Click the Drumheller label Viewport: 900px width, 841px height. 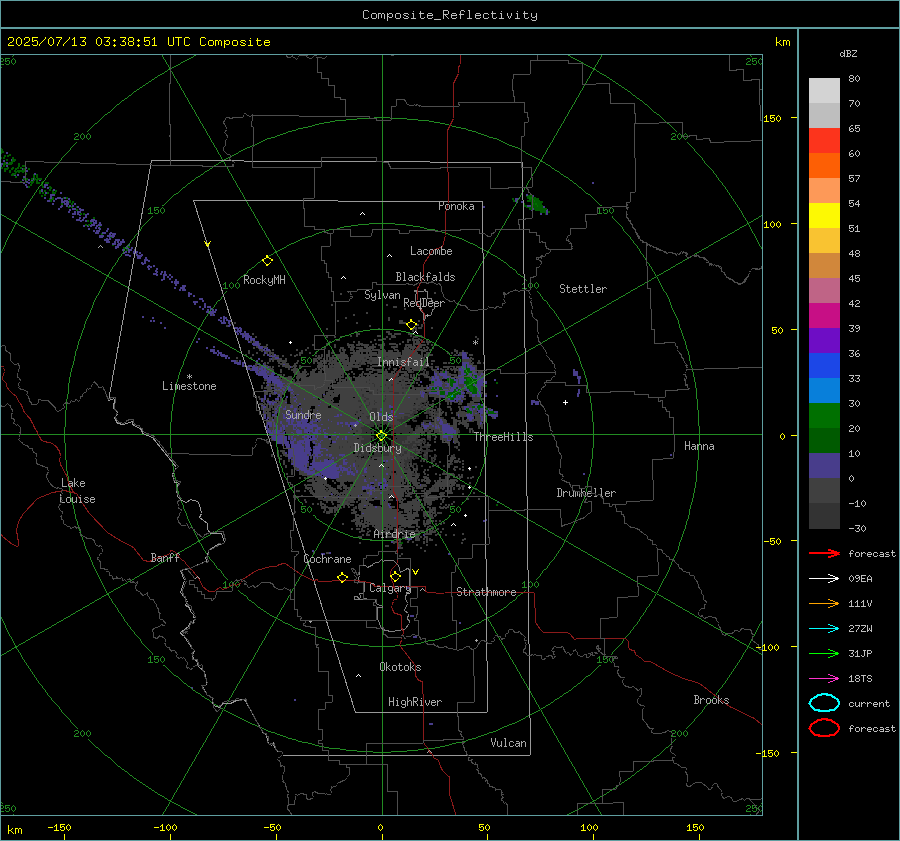586,493
